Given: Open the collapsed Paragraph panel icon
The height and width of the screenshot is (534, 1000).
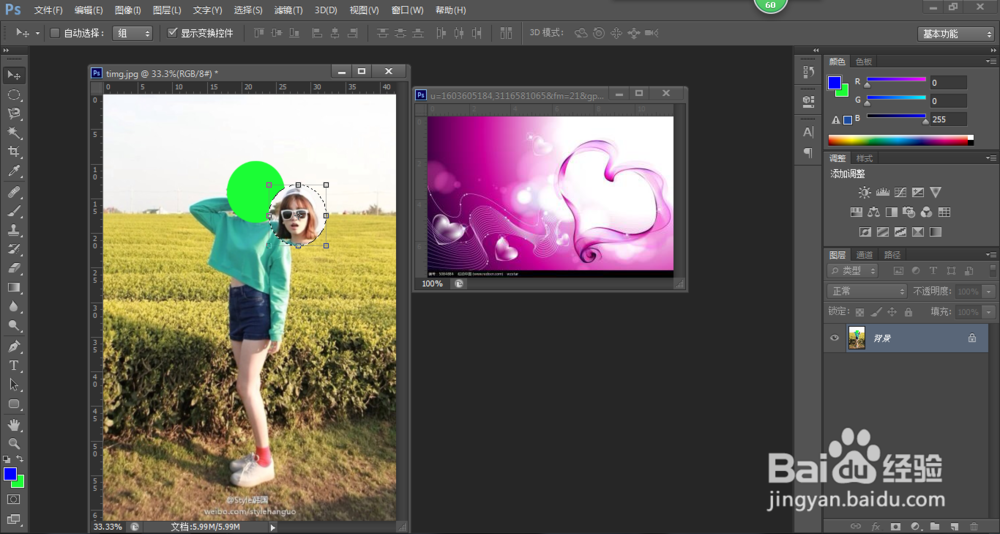Looking at the screenshot, I should point(808,152).
